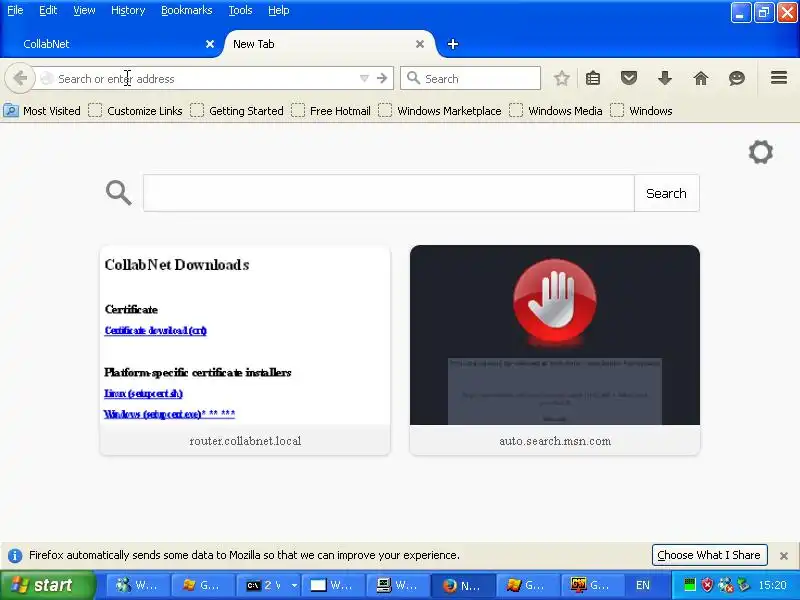This screenshot has width=800, height=600.
Task: Click the first W... taskbar button
Action: (x=137, y=585)
